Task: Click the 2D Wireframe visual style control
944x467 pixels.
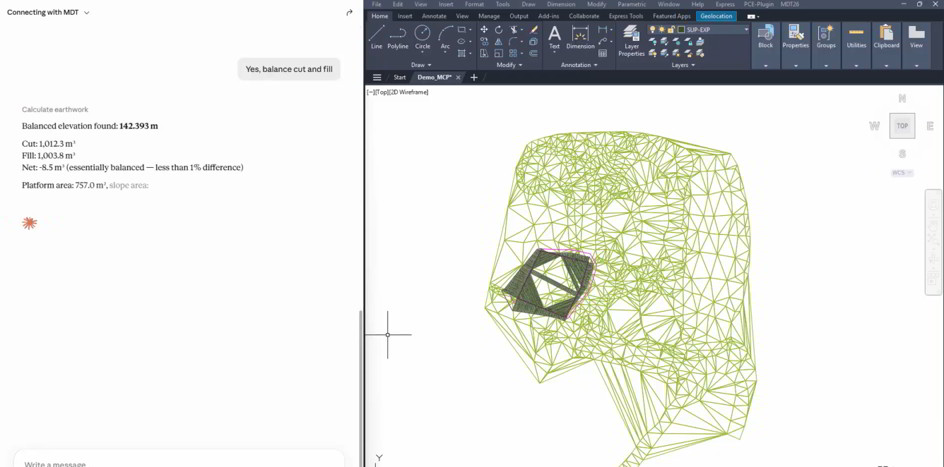Action: tap(409, 92)
